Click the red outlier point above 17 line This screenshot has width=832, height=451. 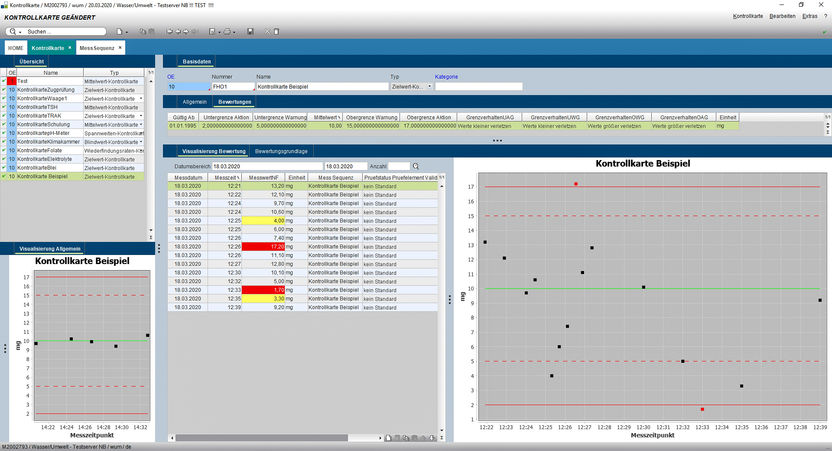(576, 184)
